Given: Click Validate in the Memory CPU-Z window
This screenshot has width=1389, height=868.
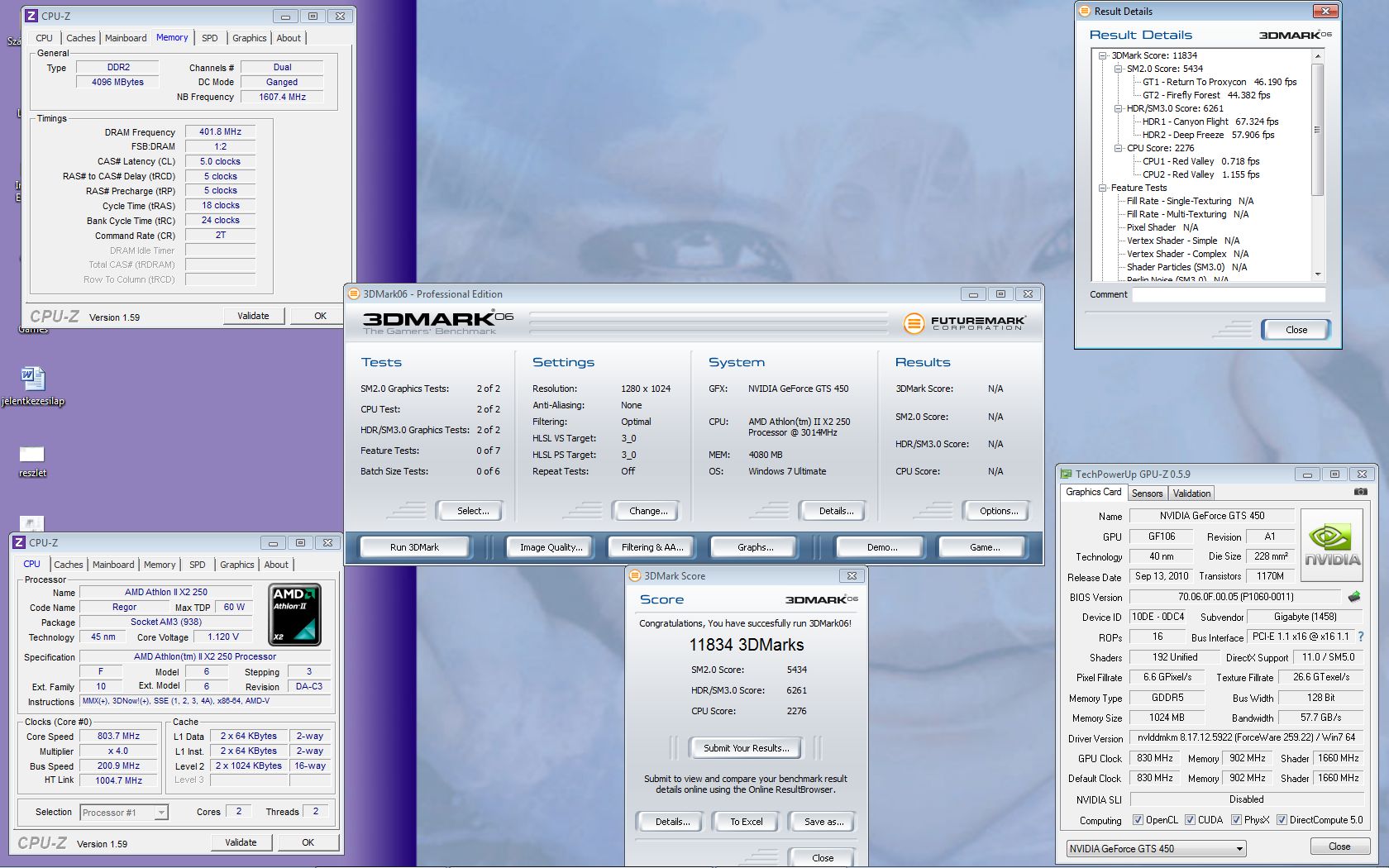Looking at the screenshot, I should (253, 316).
